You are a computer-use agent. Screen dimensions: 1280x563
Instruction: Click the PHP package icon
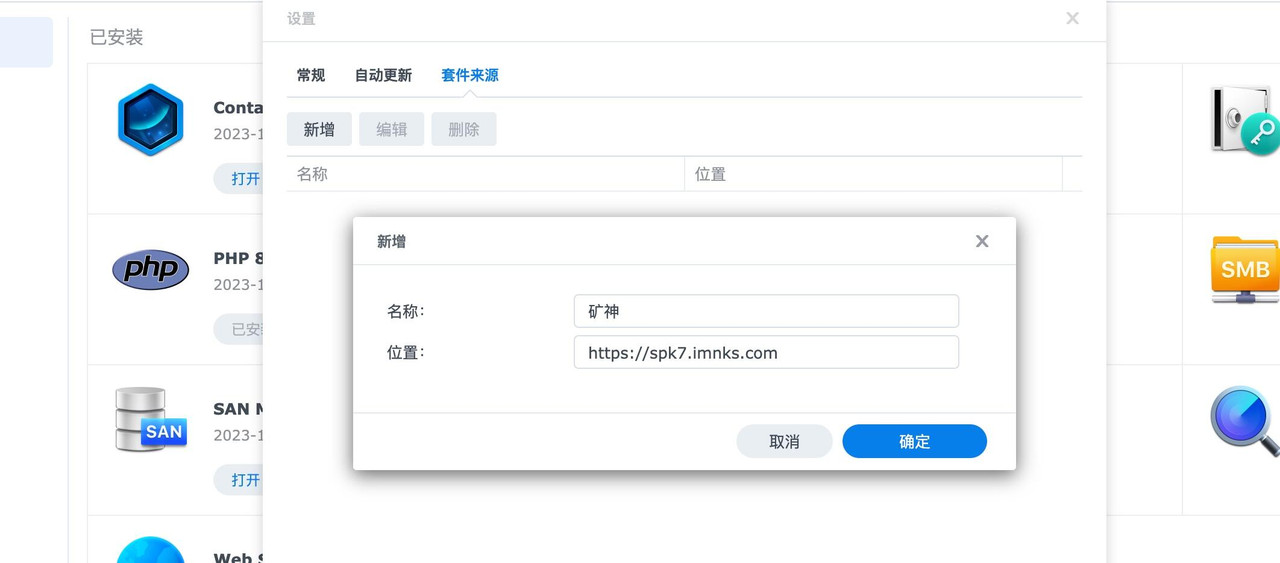pyautogui.click(x=150, y=269)
